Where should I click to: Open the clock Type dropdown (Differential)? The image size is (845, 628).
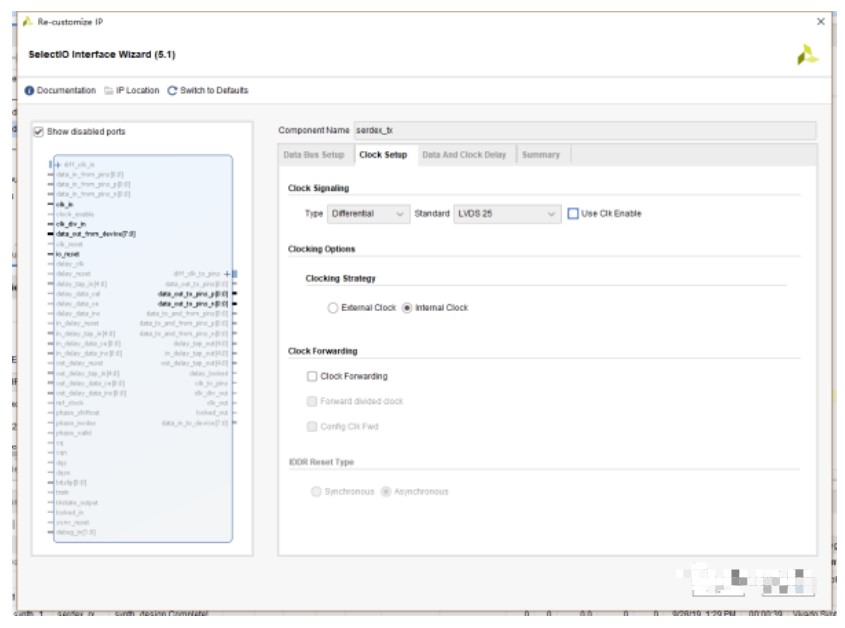[x=368, y=213]
